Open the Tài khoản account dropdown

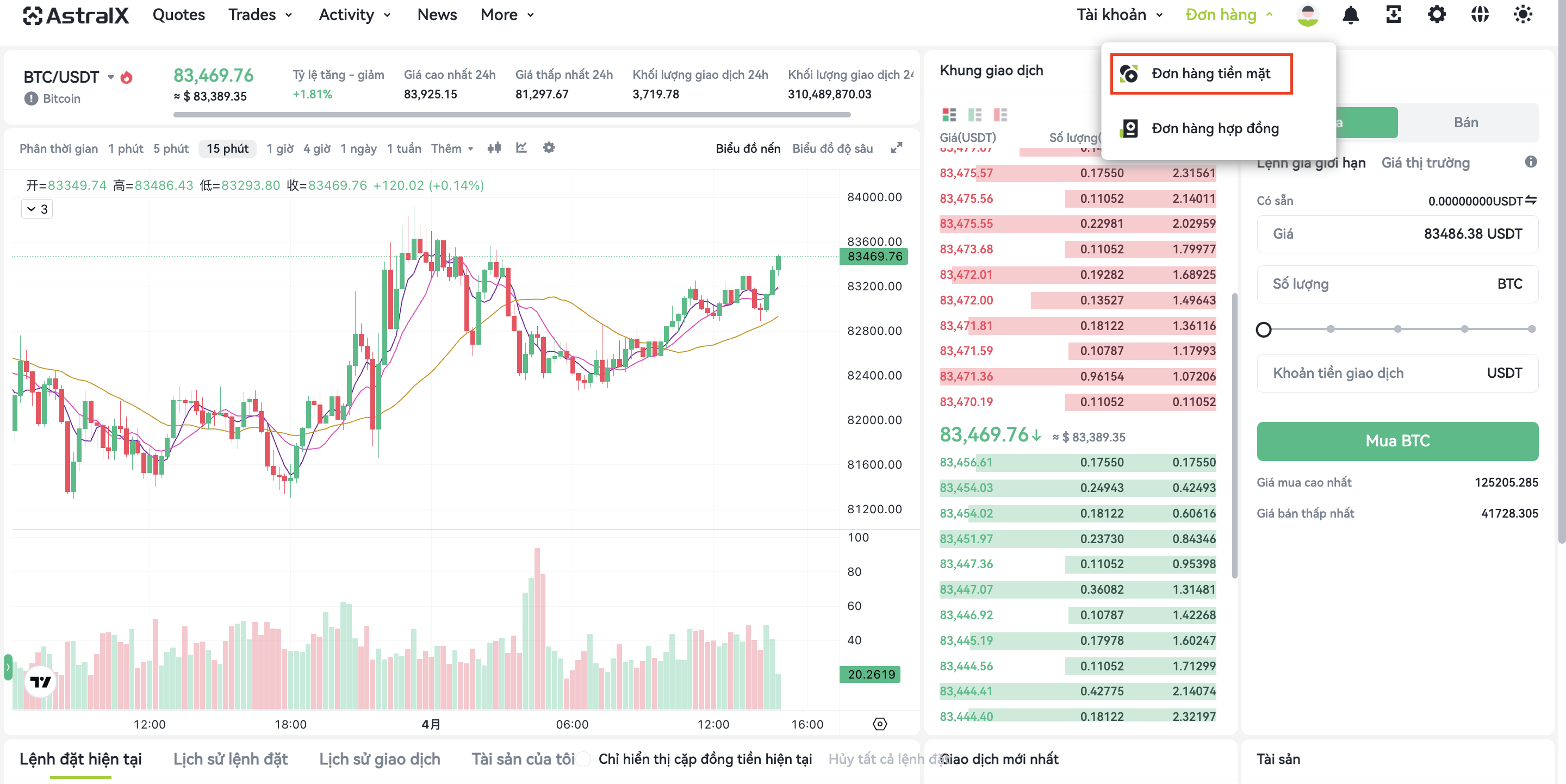[1119, 15]
